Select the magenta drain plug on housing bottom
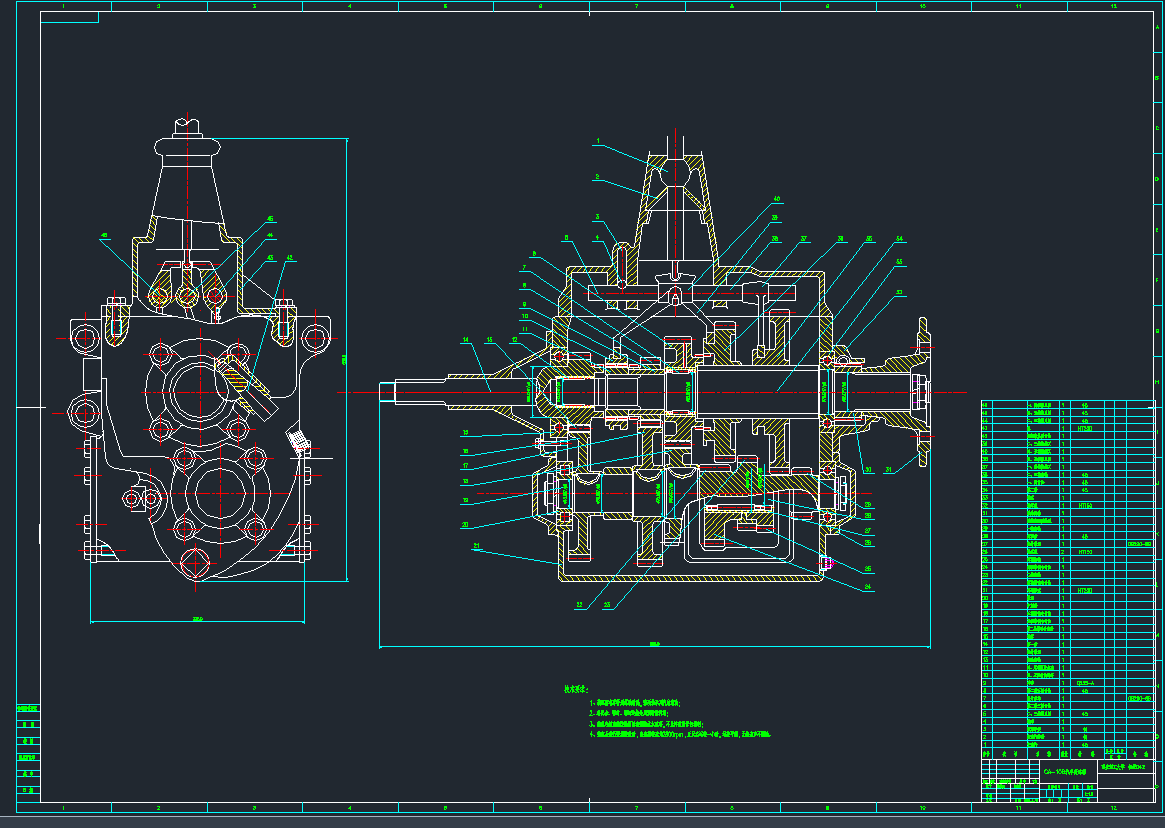The image size is (1165, 828). [825, 562]
